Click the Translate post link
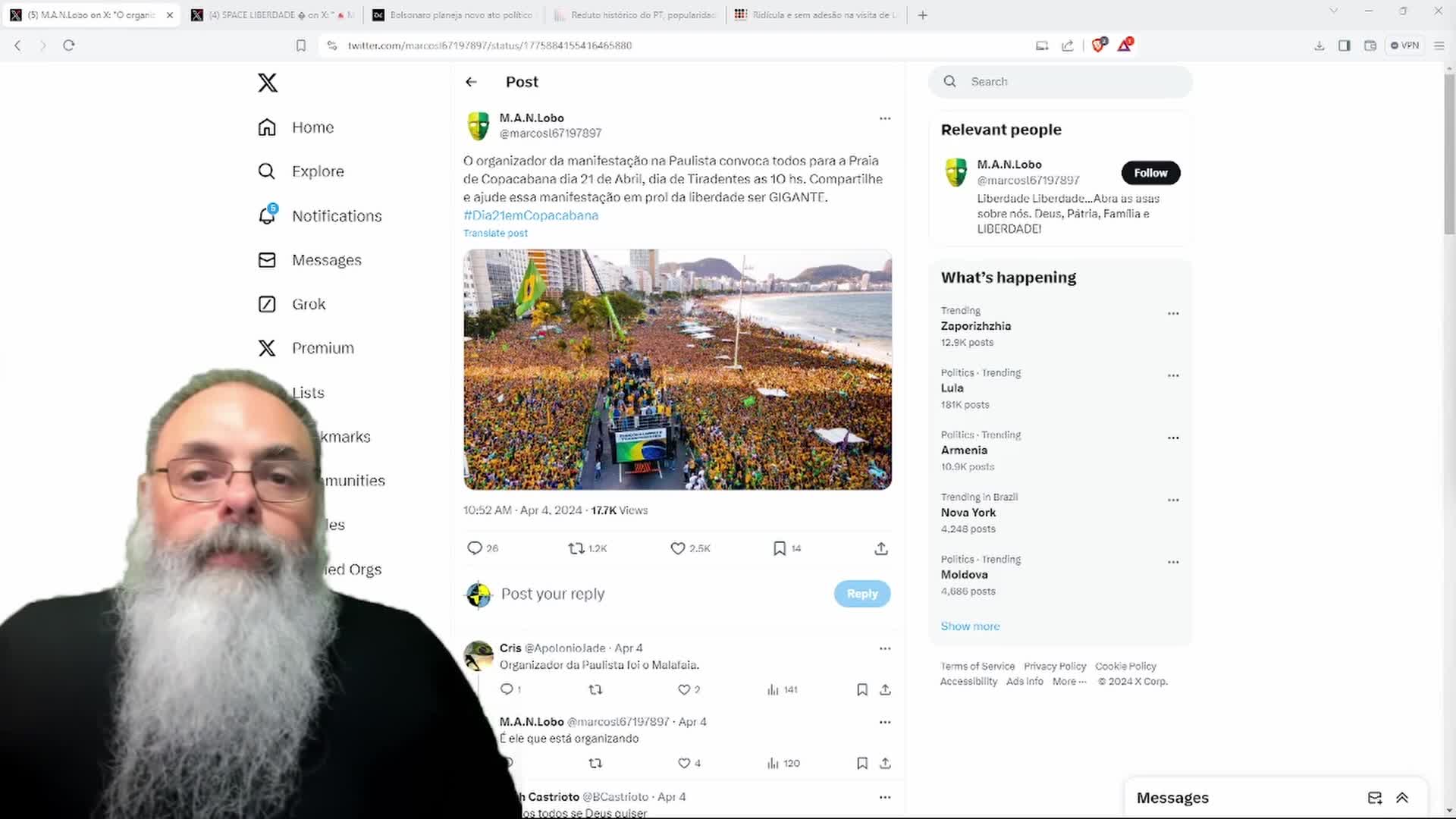The width and height of the screenshot is (1456, 819). [495, 233]
